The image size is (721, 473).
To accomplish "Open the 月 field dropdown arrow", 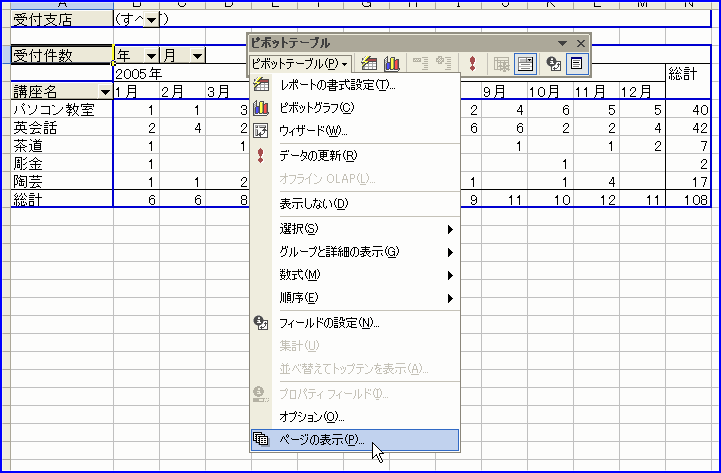I will click(x=197, y=56).
